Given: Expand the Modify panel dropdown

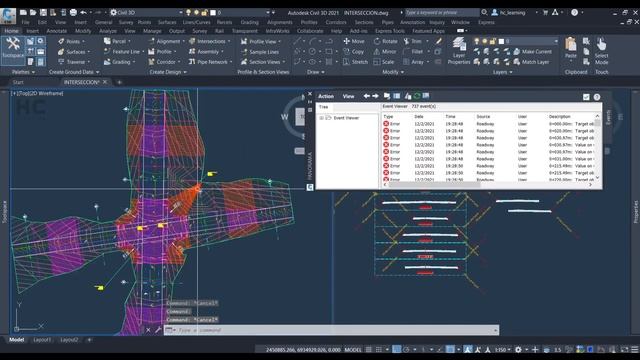Looking at the screenshot, I should pos(393,72).
